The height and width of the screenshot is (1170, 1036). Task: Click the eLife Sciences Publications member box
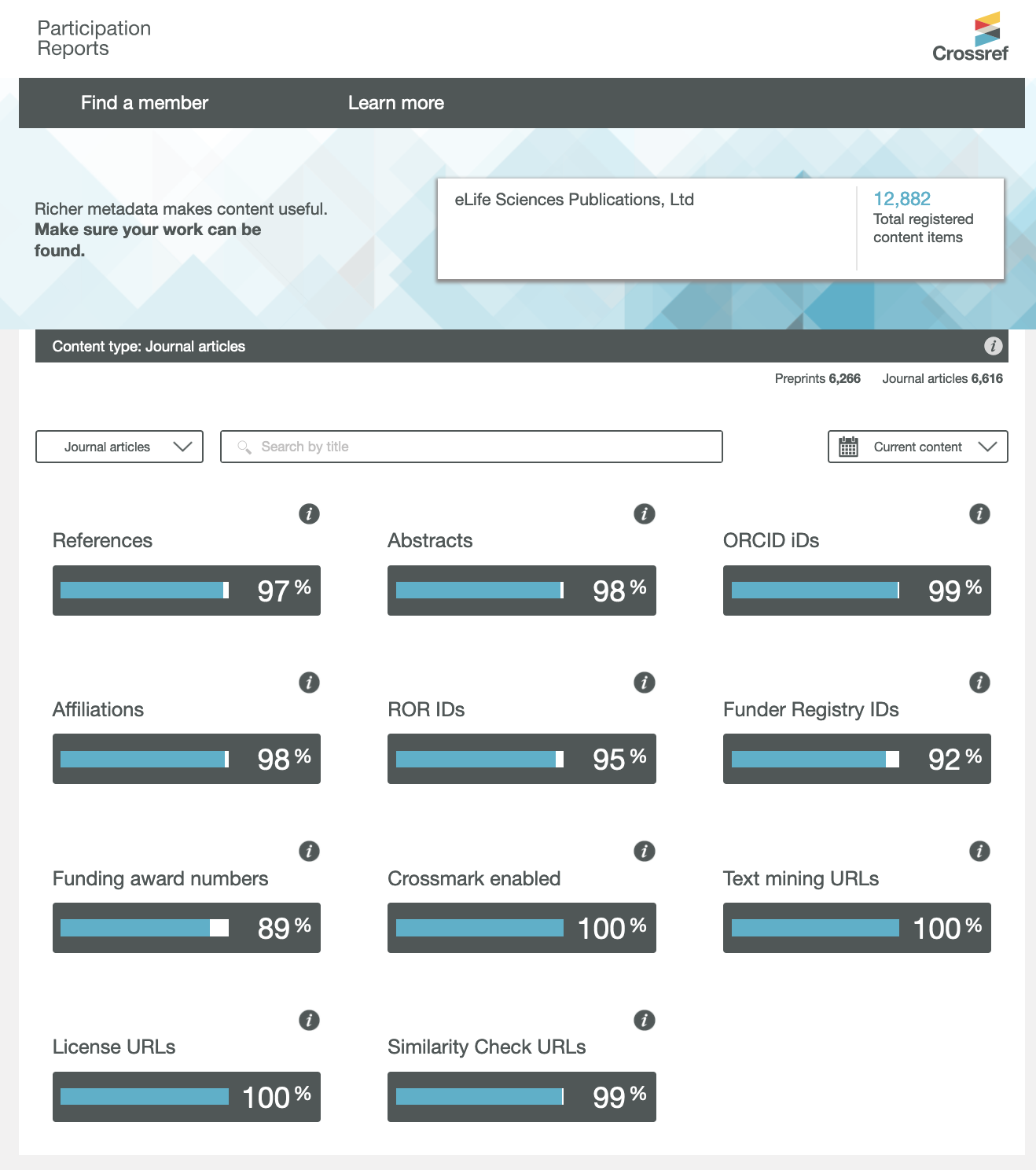coord(721,229)
